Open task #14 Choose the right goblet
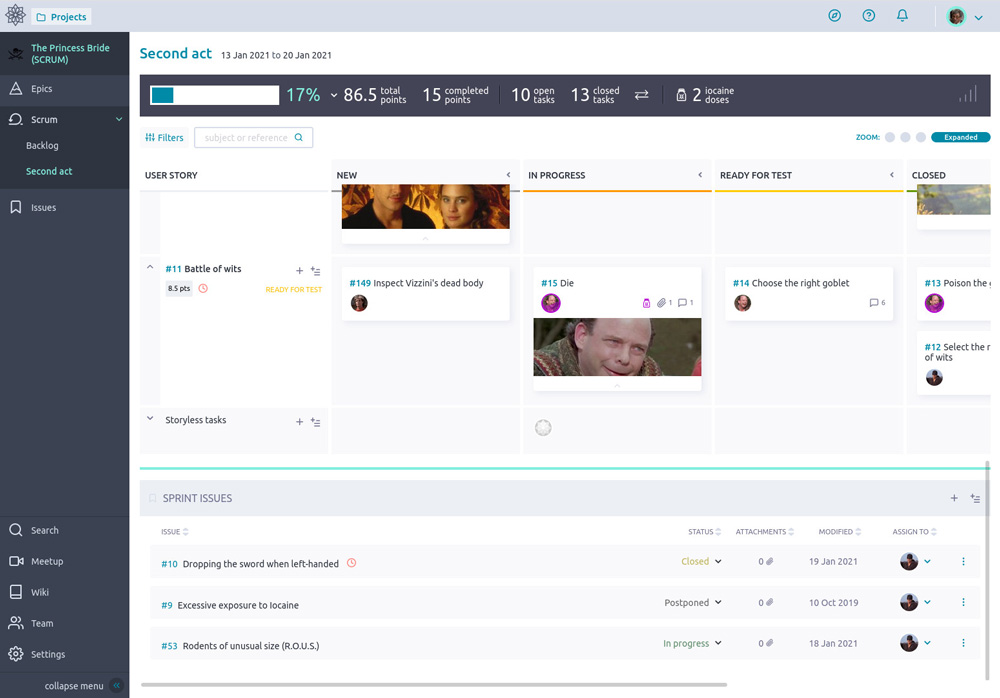Image resolution: width=1000 pixels, height=698 pixels. [x=791, y=283]
